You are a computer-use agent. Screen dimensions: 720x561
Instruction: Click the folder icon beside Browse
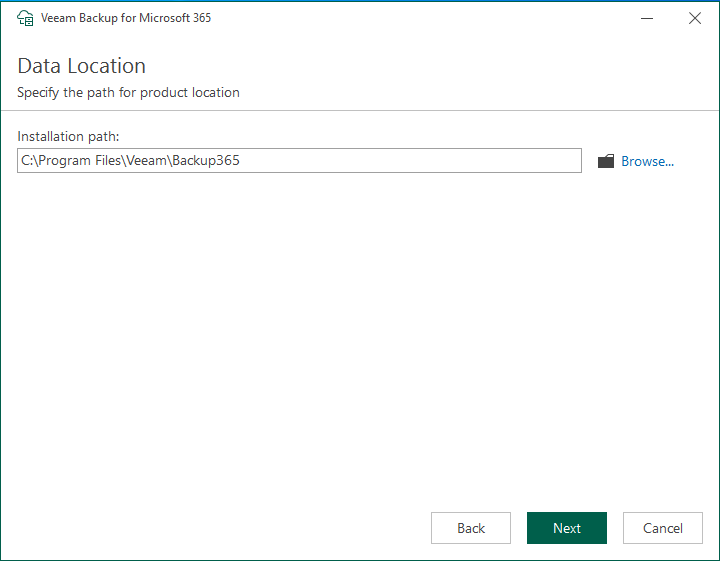(605, 161)
